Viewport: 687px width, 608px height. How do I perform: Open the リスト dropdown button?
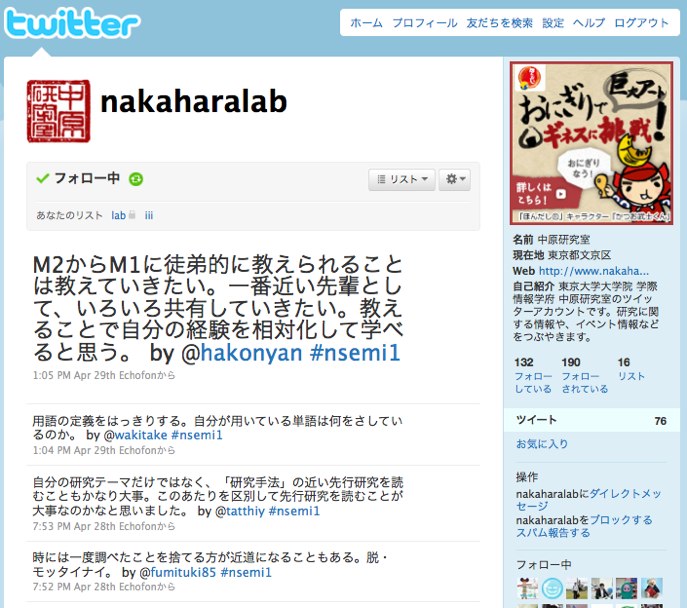[402, 179]
